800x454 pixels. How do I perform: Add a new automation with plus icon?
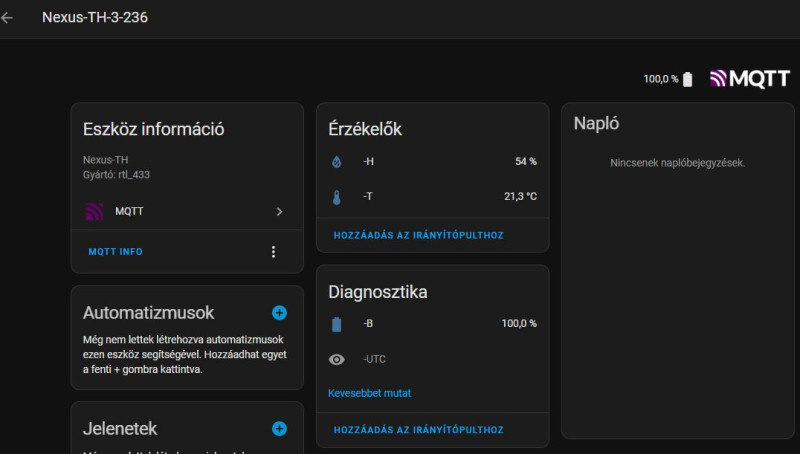tap(279, 313)
